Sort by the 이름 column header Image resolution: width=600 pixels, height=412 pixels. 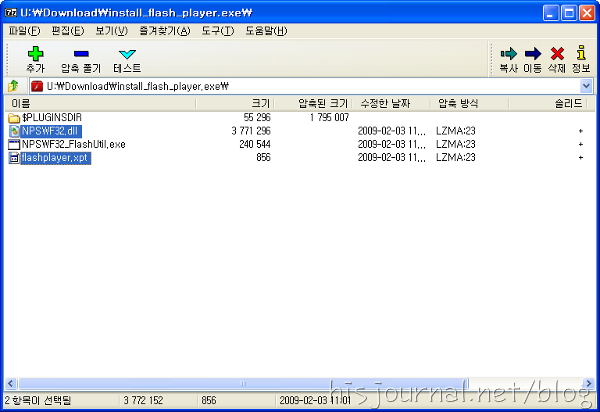pos(100,103)
